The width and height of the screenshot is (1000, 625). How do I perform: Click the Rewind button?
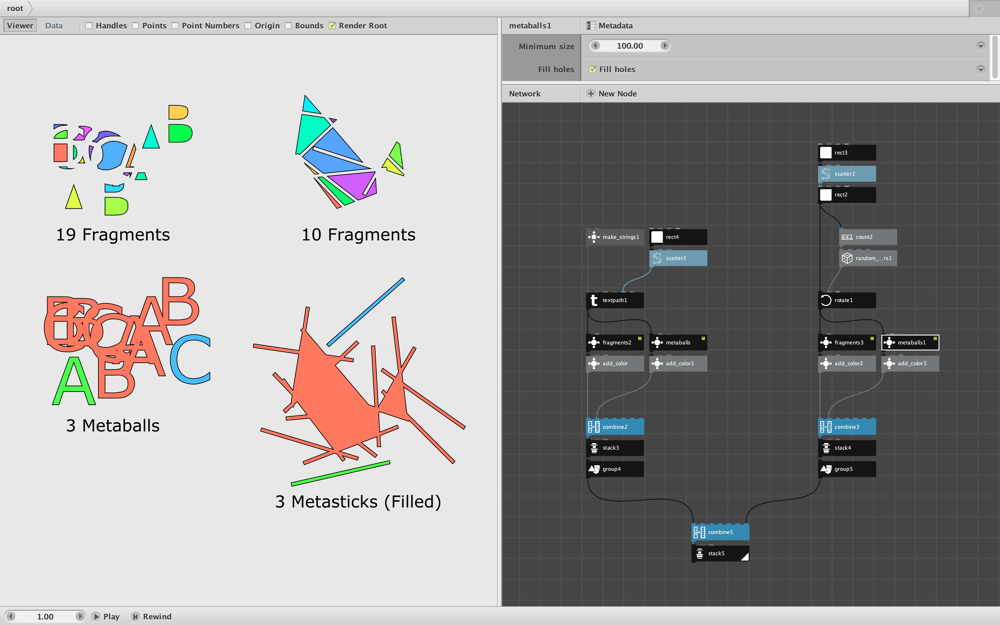pyautogui.click(x=151, y=616)
